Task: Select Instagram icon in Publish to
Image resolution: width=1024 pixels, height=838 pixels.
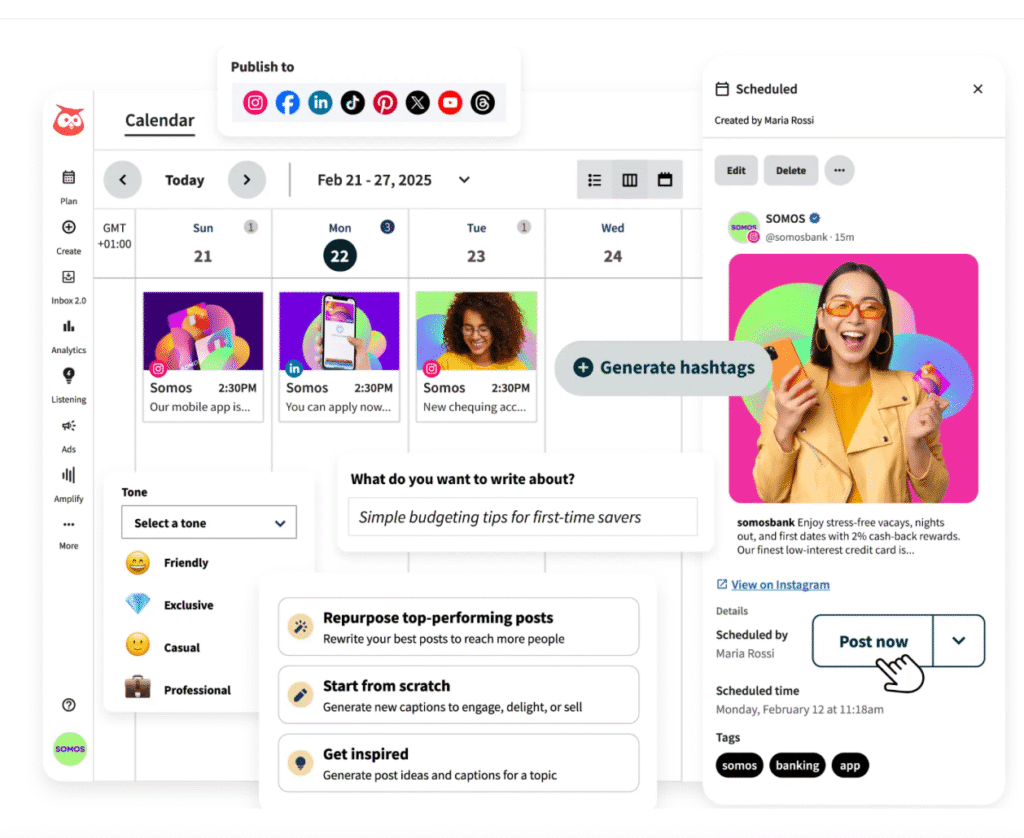Action: [x=256, y=102]
